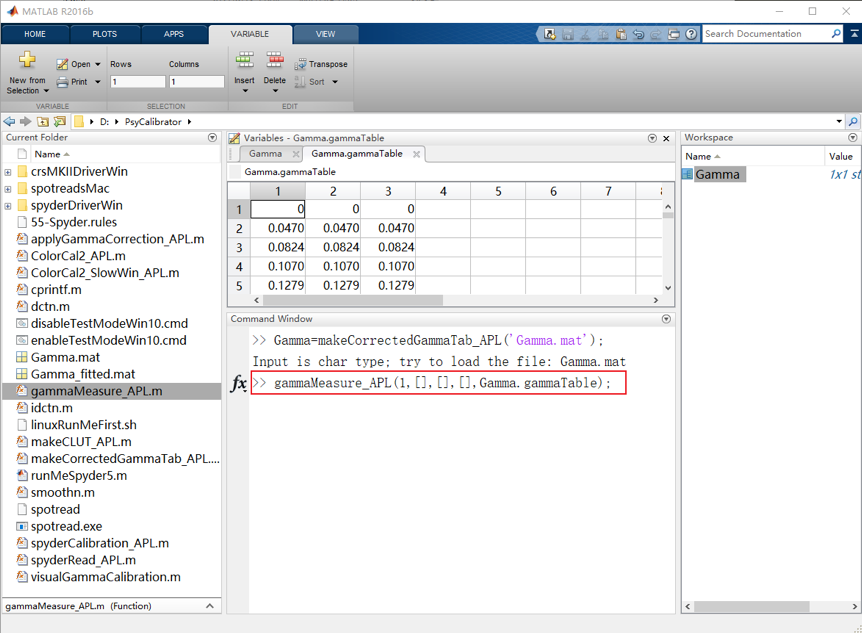Viewport: 862px width, 633px height.
Task: Switch to the APPS ribbon tab
Action: click(x=174, y=34)
